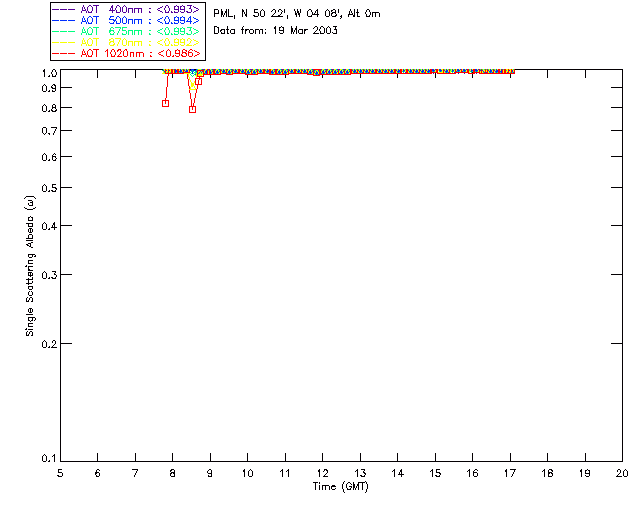Viewport: 640px width, 512px height.
Task: Click the y-axis tick label 0.1
Action: (49, 459)
